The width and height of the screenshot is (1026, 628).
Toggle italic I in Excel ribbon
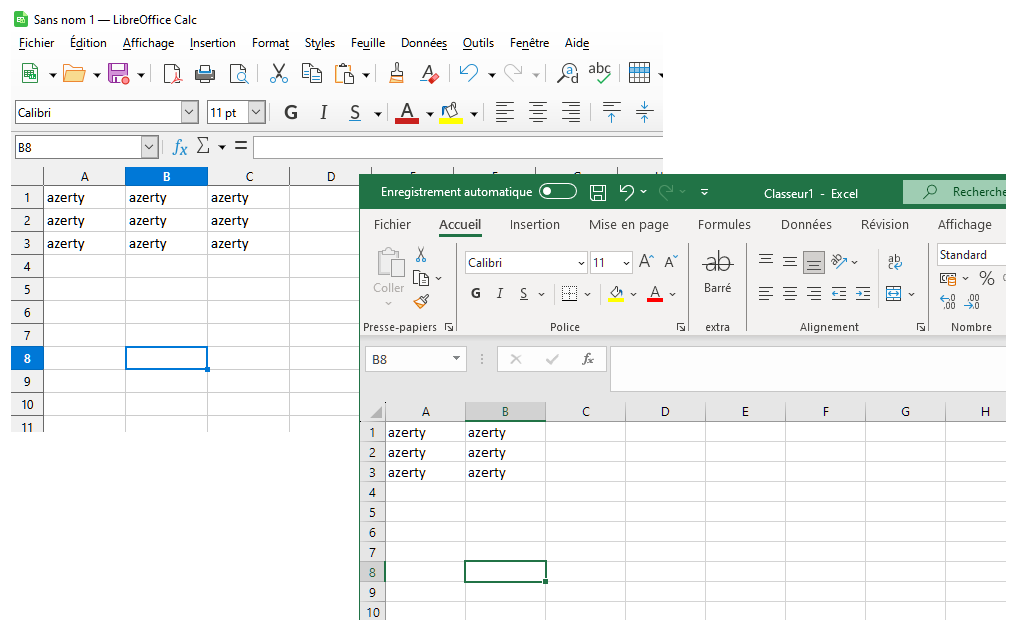[500, 294]
